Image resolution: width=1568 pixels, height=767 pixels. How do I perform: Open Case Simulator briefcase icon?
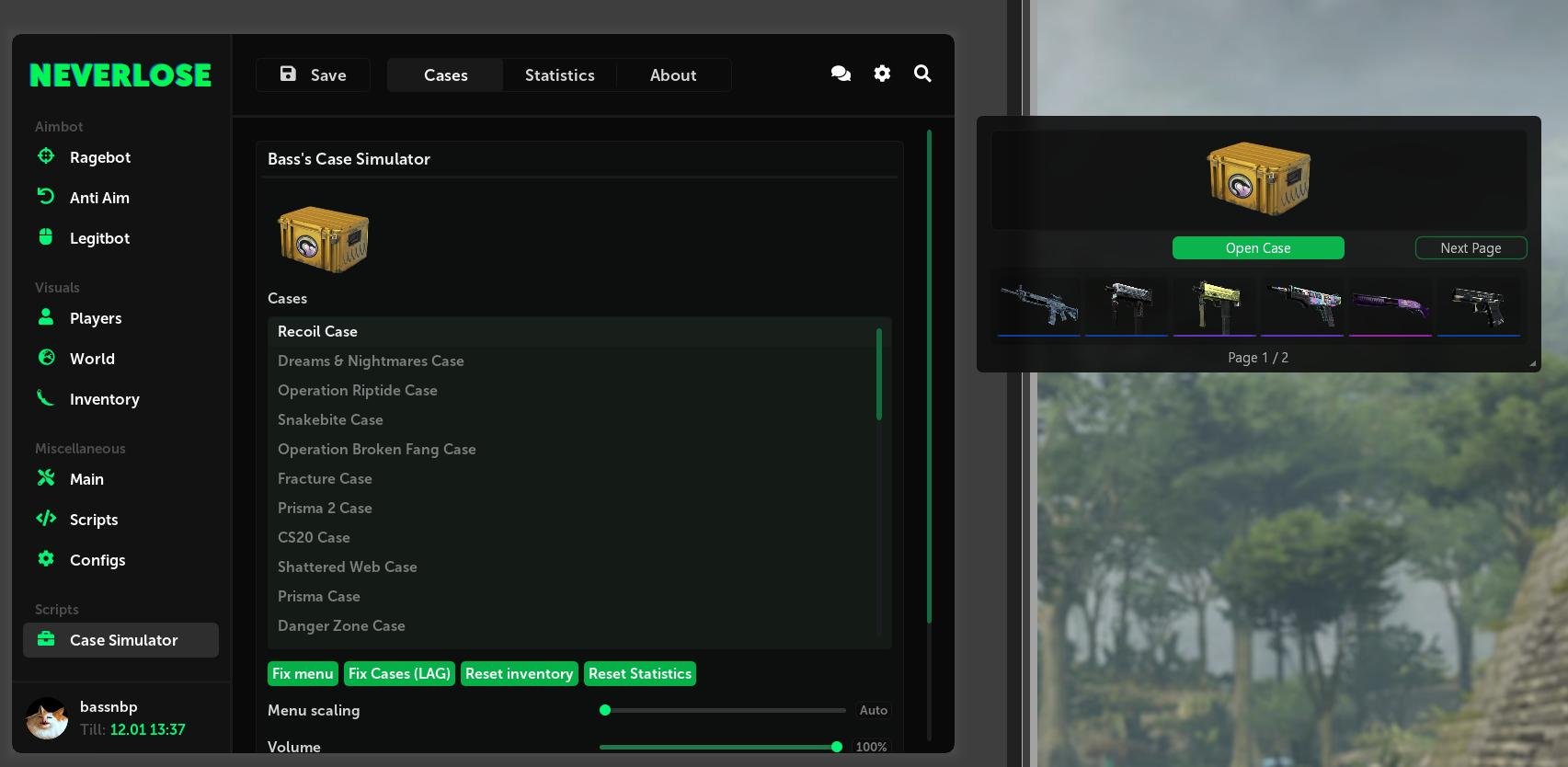(x=46, y=638)
